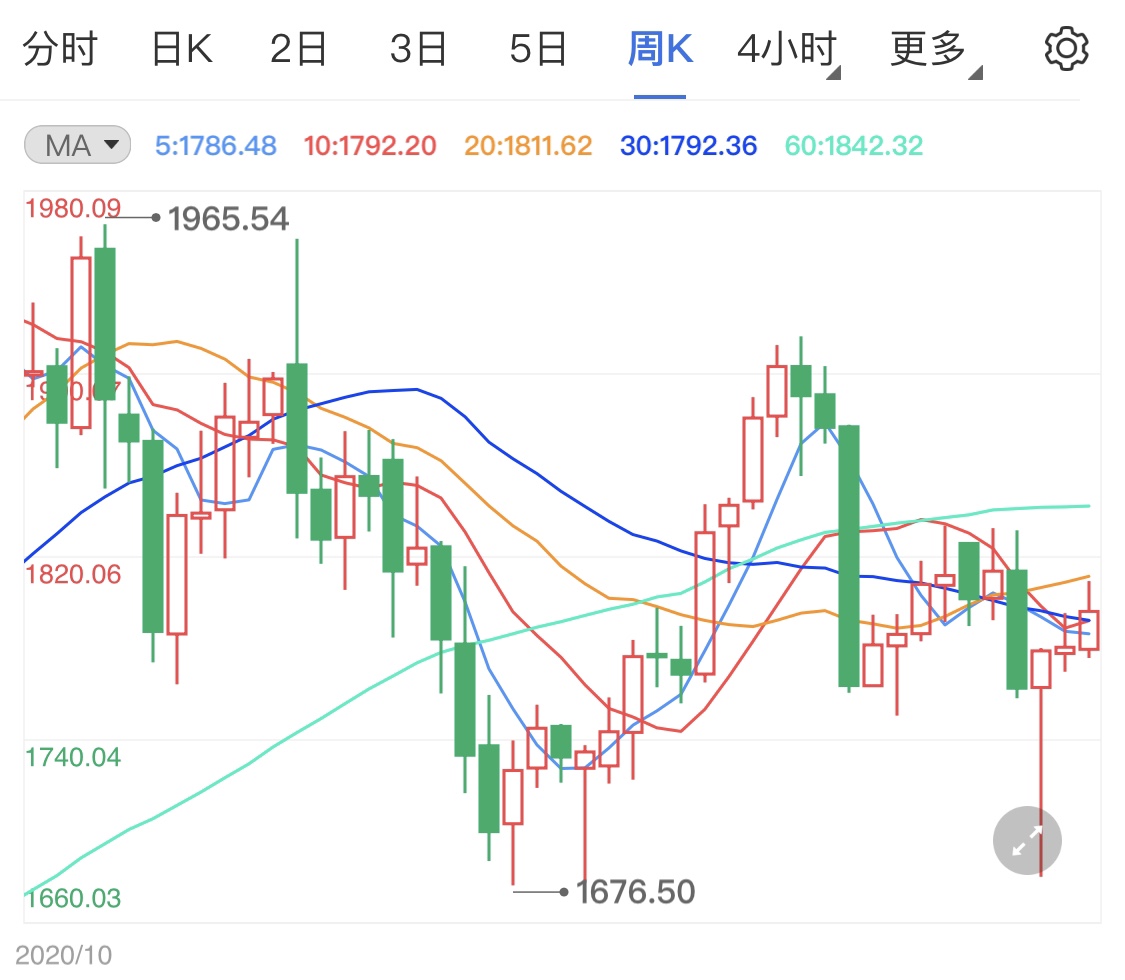Toggle the MA60 line via its green label
The height and width of the screenshot is (980, 1125).
853,145
